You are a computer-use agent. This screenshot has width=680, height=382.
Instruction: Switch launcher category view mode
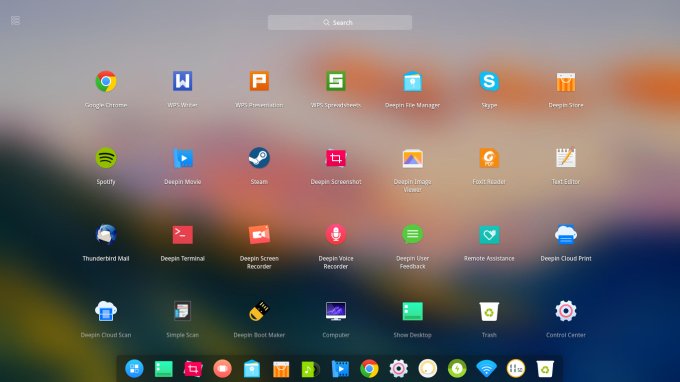tap(16, 20)
